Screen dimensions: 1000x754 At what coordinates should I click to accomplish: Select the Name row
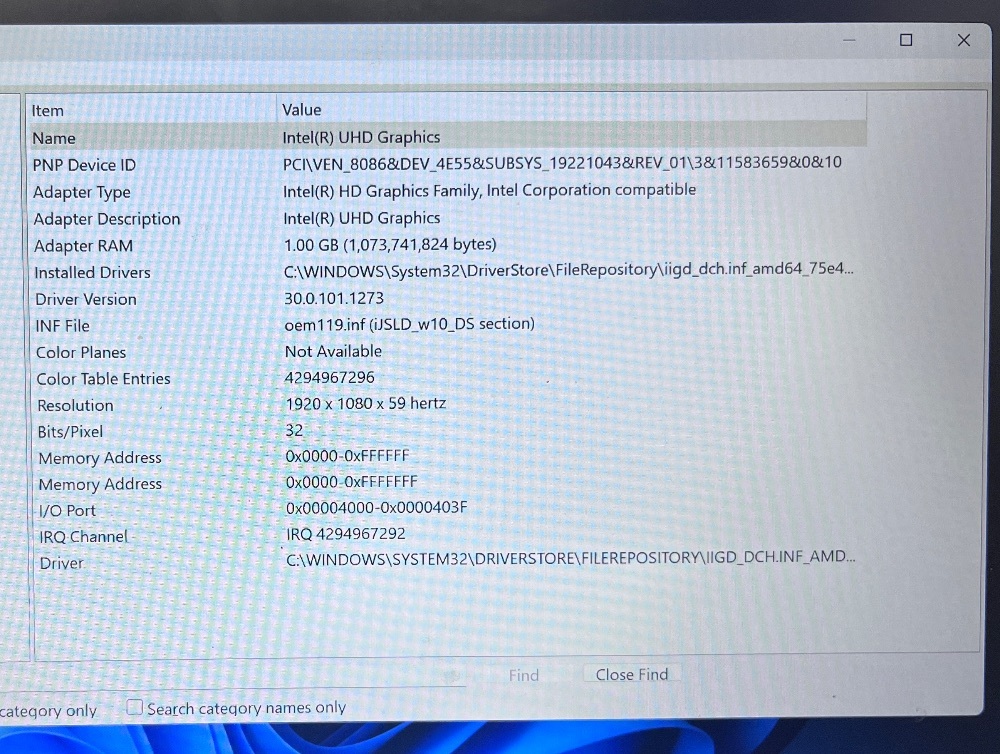coord(448,137)
